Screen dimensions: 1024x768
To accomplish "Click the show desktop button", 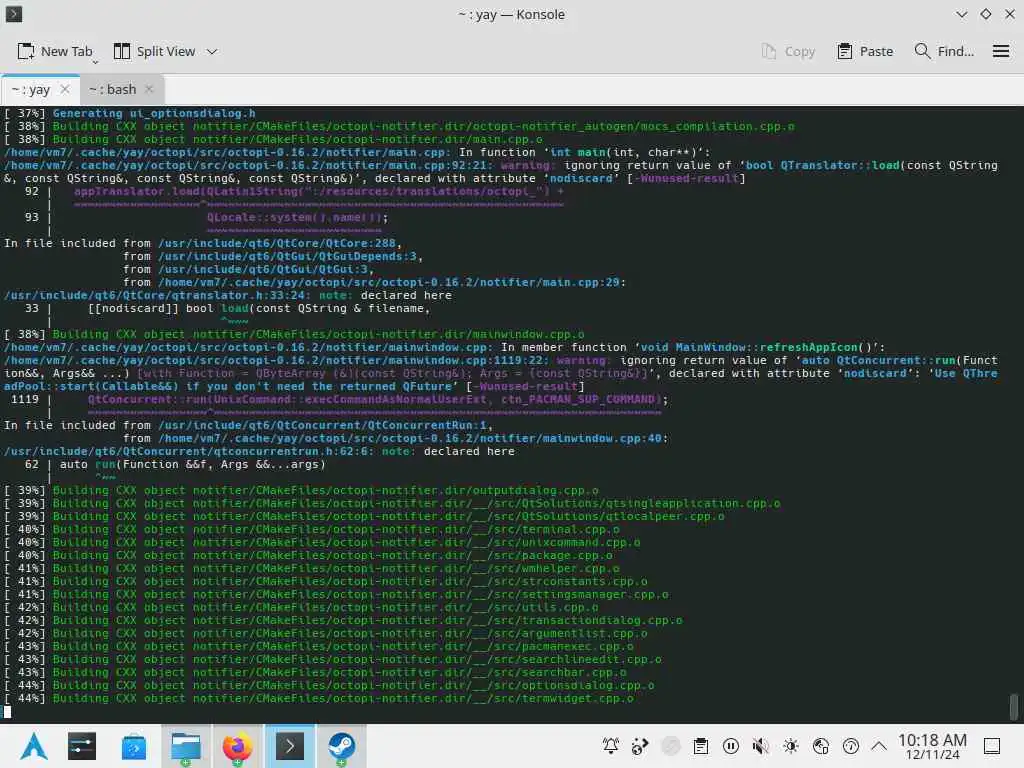I will [x=992, y=746].
